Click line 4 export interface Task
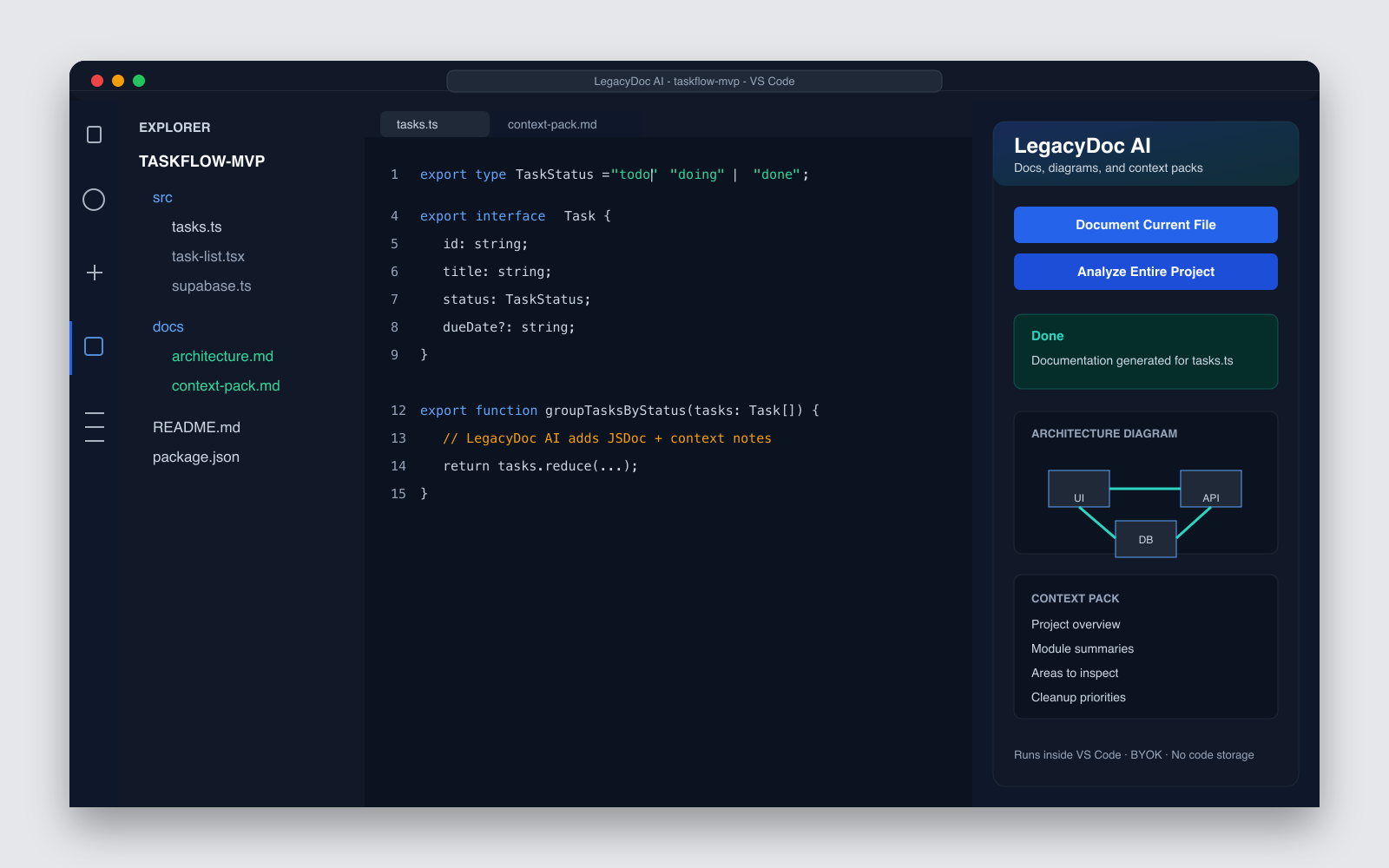This screenshot has width=1389, height=868. click(516, 216)
